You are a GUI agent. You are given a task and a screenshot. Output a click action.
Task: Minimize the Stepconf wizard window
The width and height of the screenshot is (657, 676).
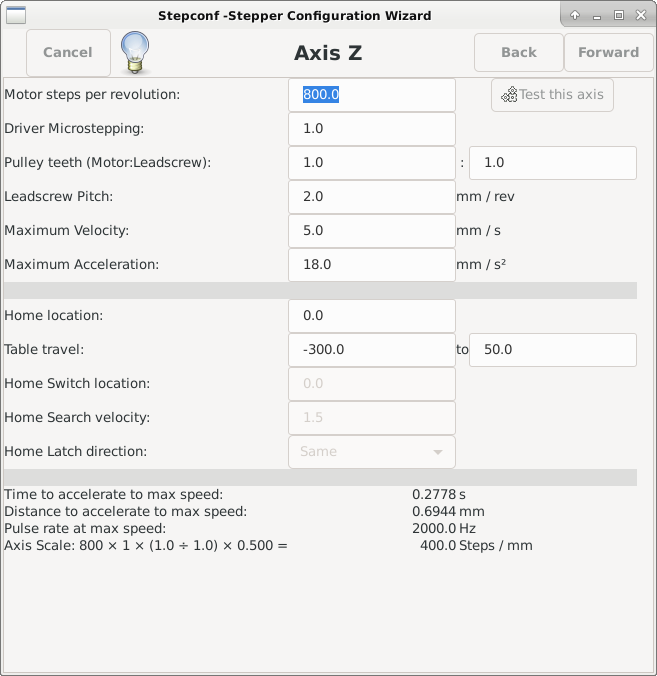click(597, 16)
